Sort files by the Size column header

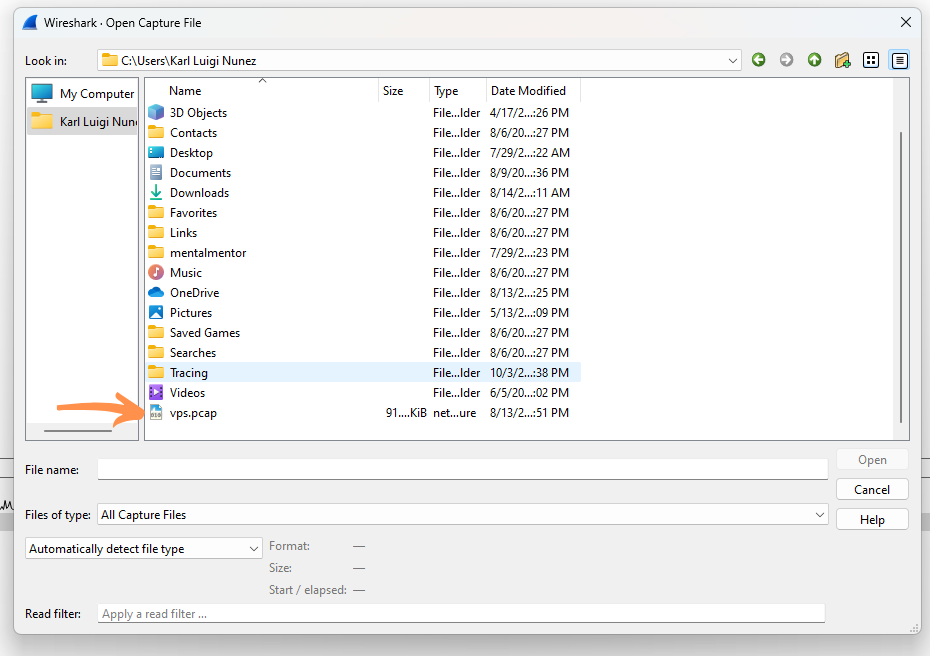pos(393,91)
